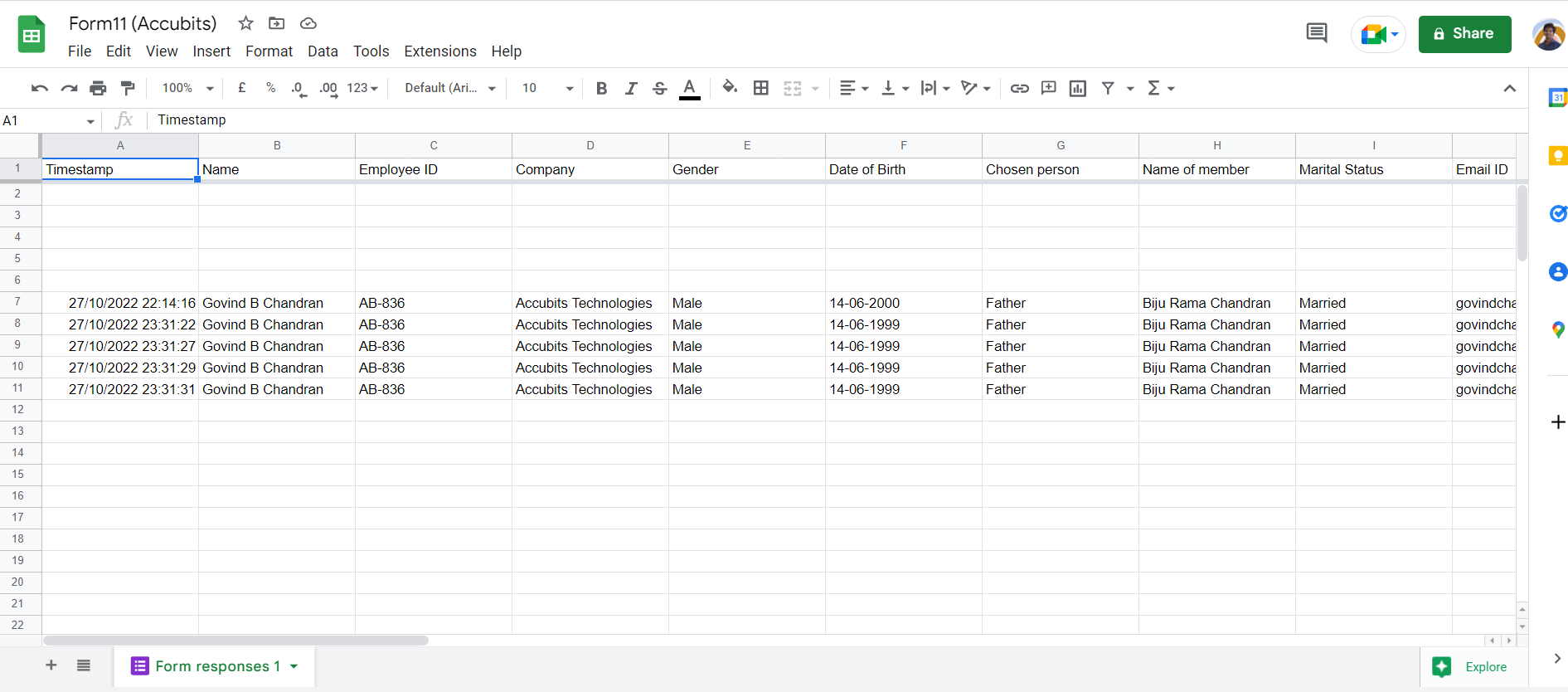Open horizontal align dropdown
The height and width of the screenshot is (692, 1568).
click(x=854, y=88)
